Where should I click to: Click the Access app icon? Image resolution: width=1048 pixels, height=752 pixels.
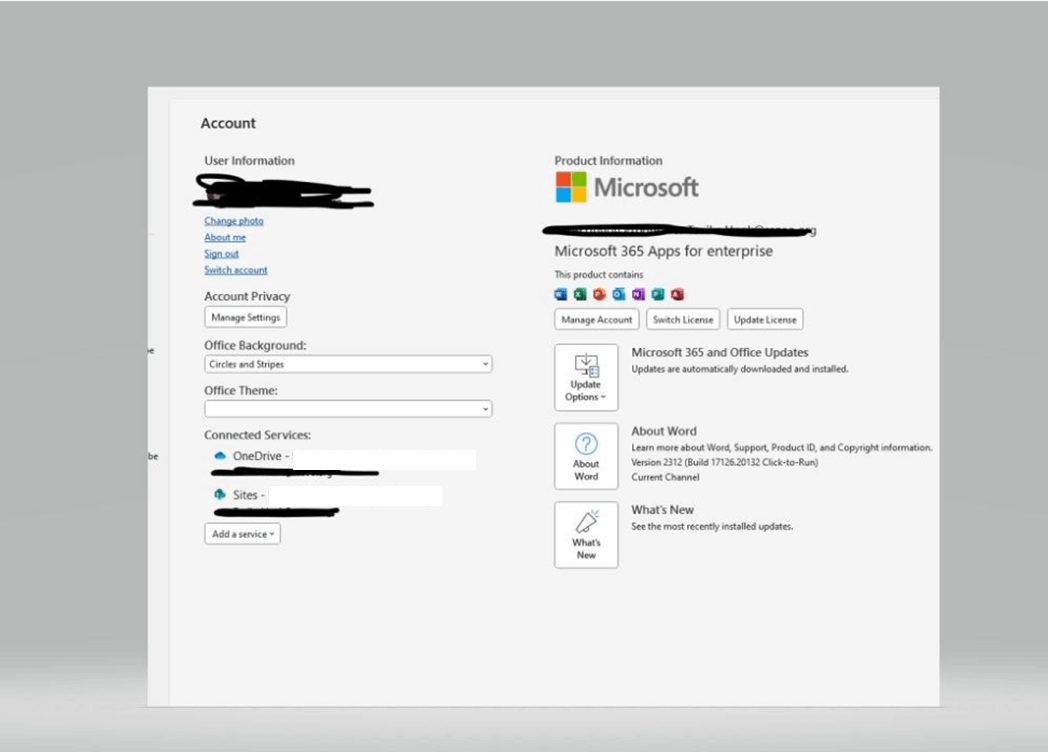click(x=677, y=294)
